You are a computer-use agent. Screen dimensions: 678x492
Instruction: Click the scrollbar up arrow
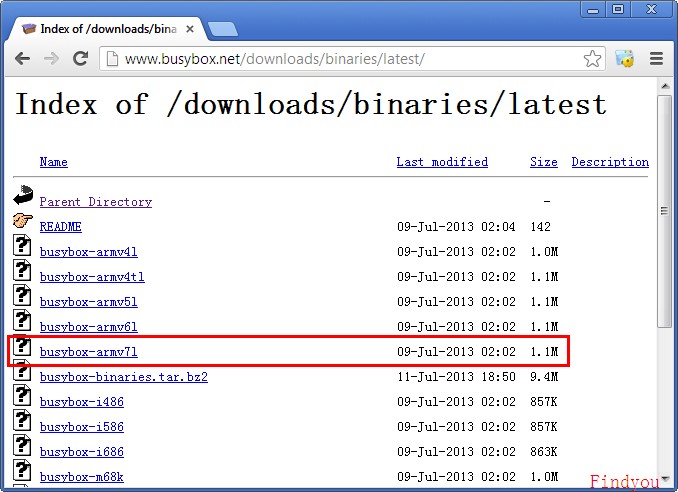tap(665, 86)
